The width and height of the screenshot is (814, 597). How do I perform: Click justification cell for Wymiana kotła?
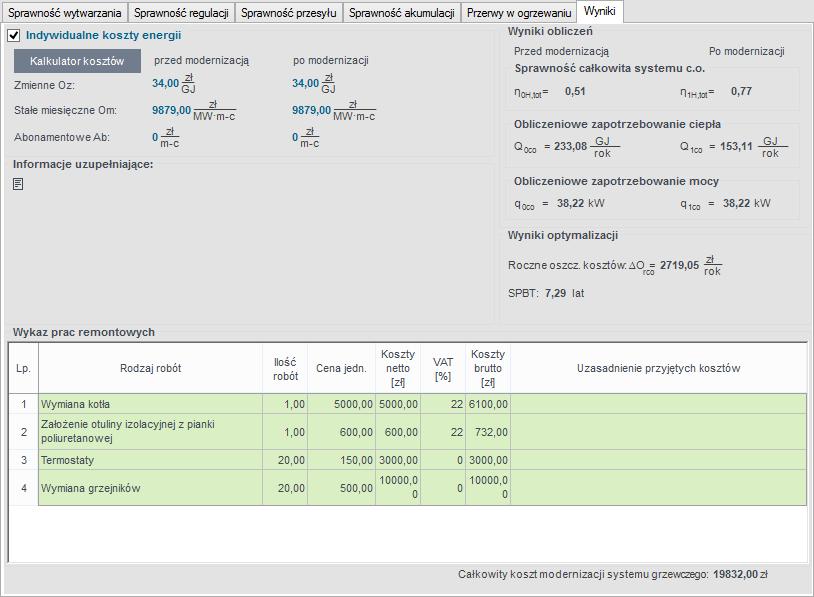point(658,404)
